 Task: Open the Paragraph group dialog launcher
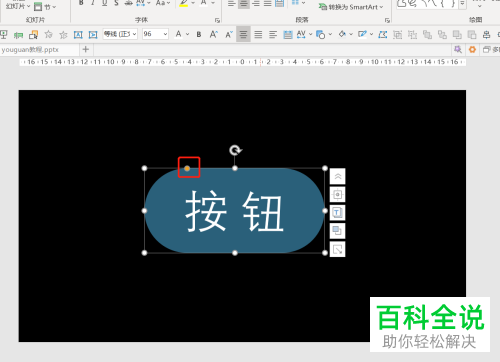[387, 20]
